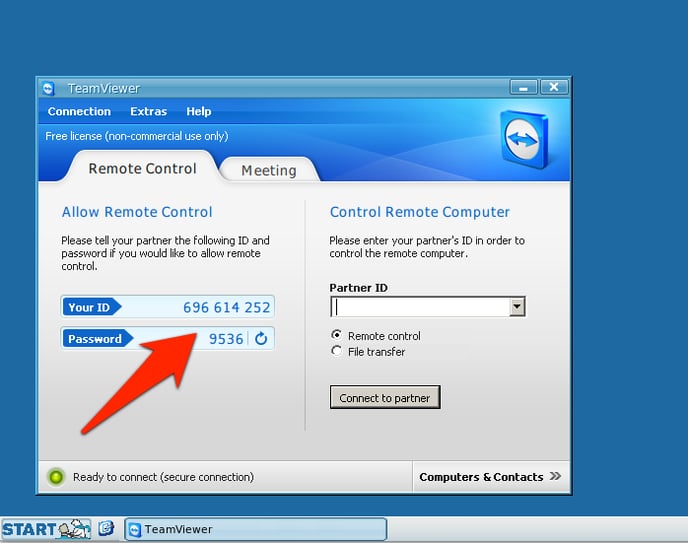This screenshot has height=543, width=688.
Task: Click the password value 9536
Action: 226,339
